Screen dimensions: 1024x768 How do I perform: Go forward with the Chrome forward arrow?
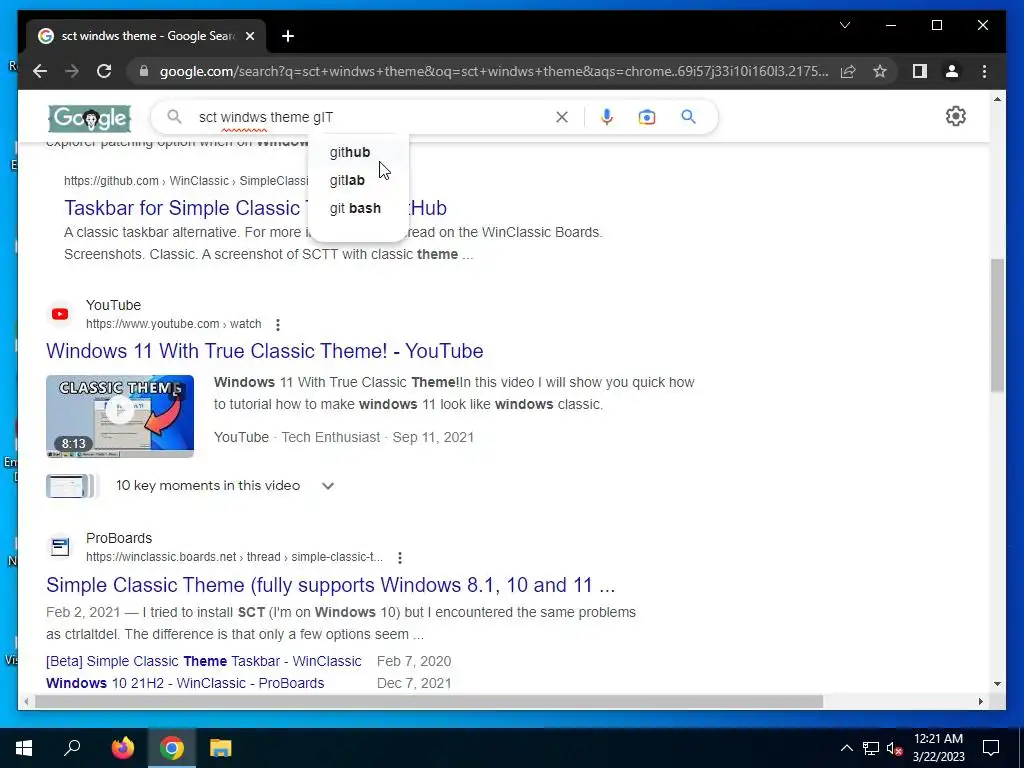click(72, 71)
